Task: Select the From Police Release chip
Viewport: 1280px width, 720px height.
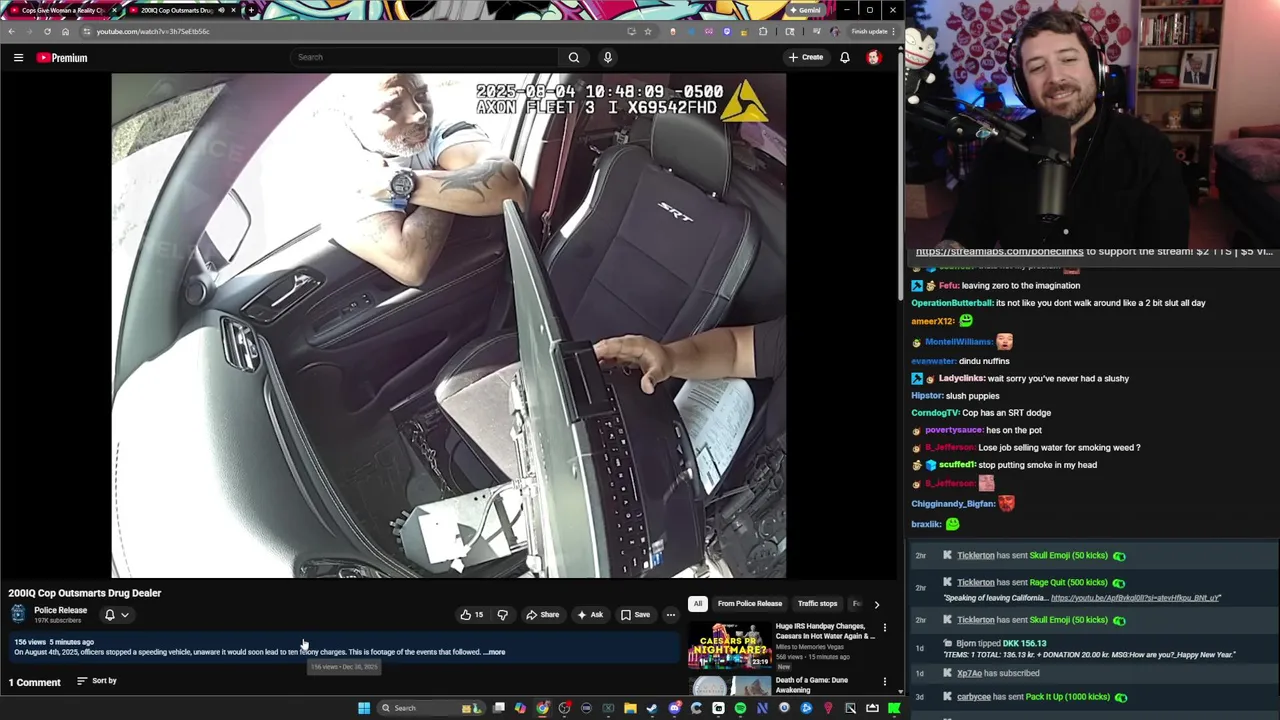Action: [x=750, y=603]
